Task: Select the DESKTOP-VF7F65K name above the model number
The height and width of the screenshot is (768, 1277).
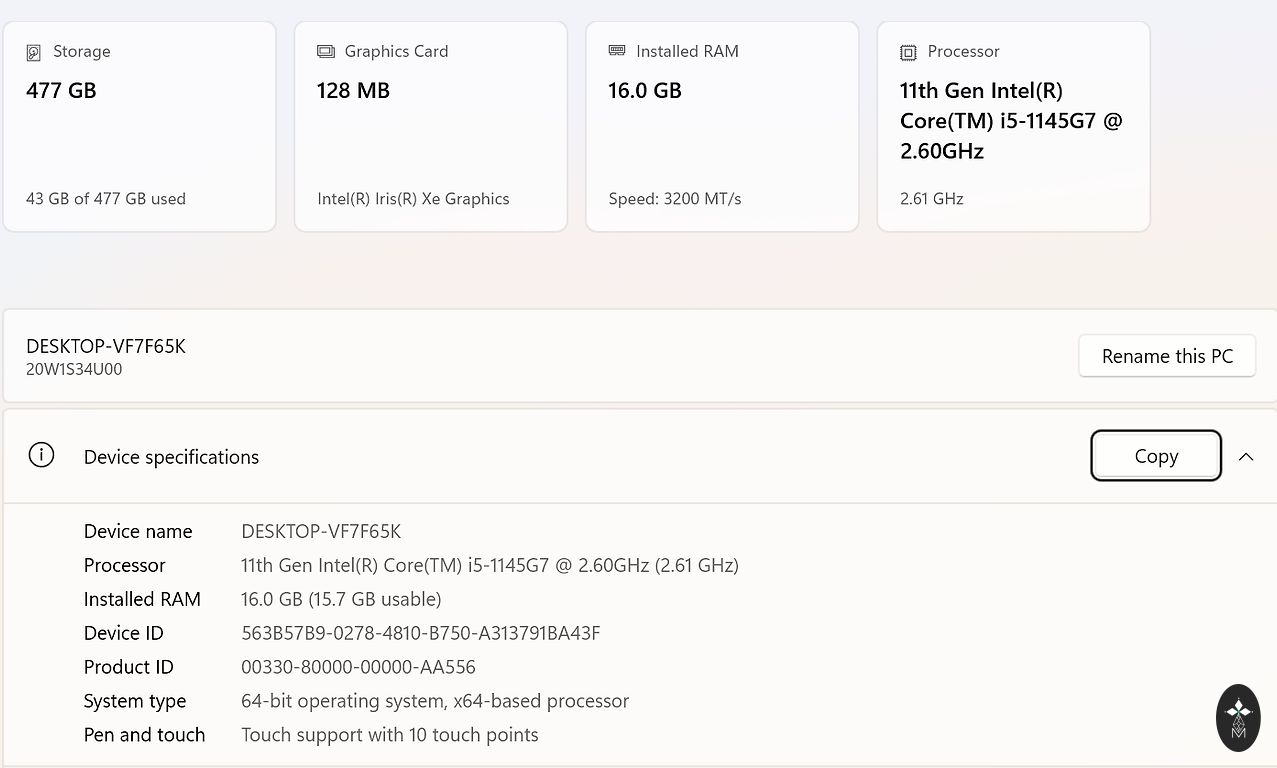Action: pos(106,346)
